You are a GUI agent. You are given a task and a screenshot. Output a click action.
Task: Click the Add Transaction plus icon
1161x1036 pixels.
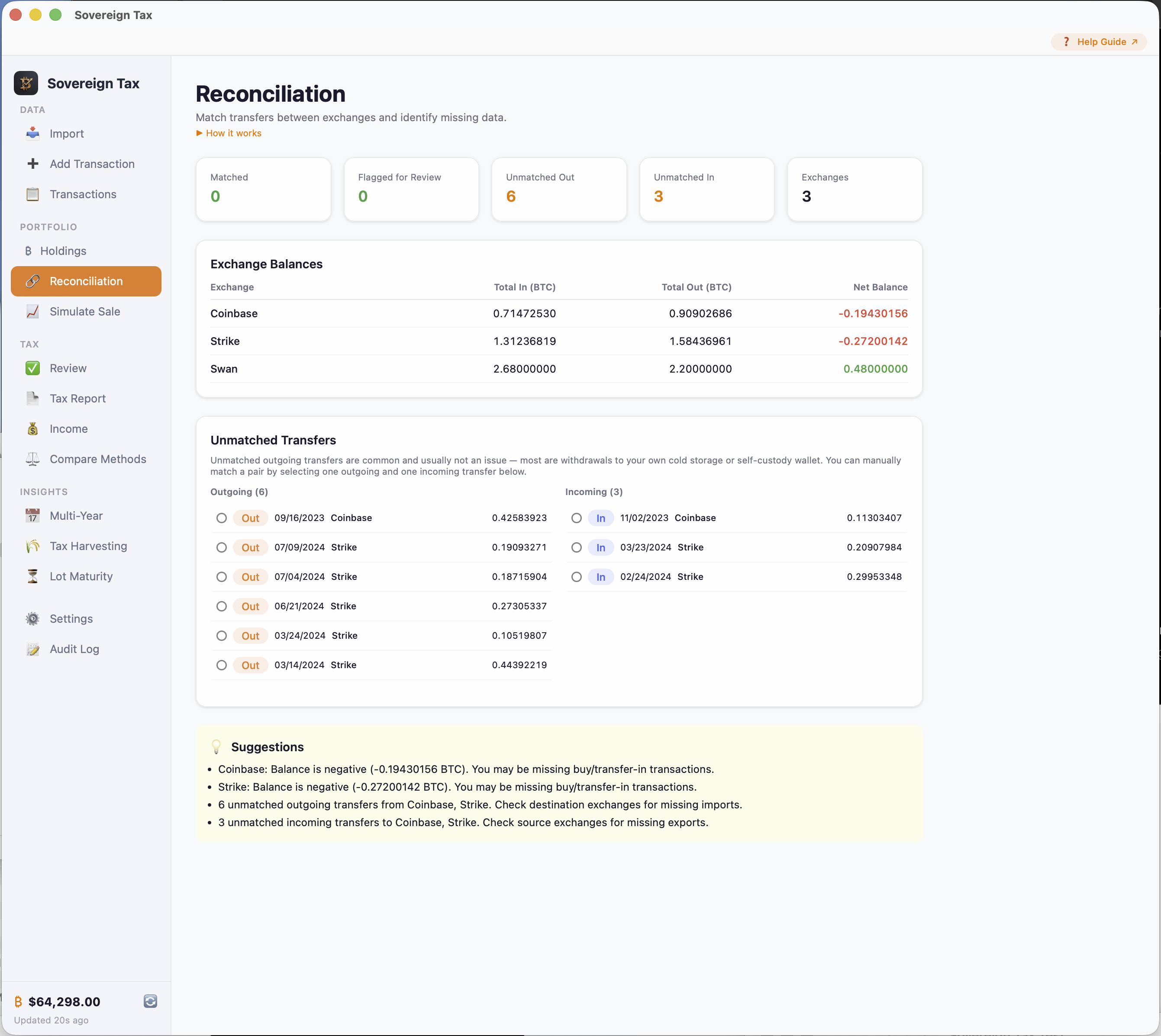(32, 164)
